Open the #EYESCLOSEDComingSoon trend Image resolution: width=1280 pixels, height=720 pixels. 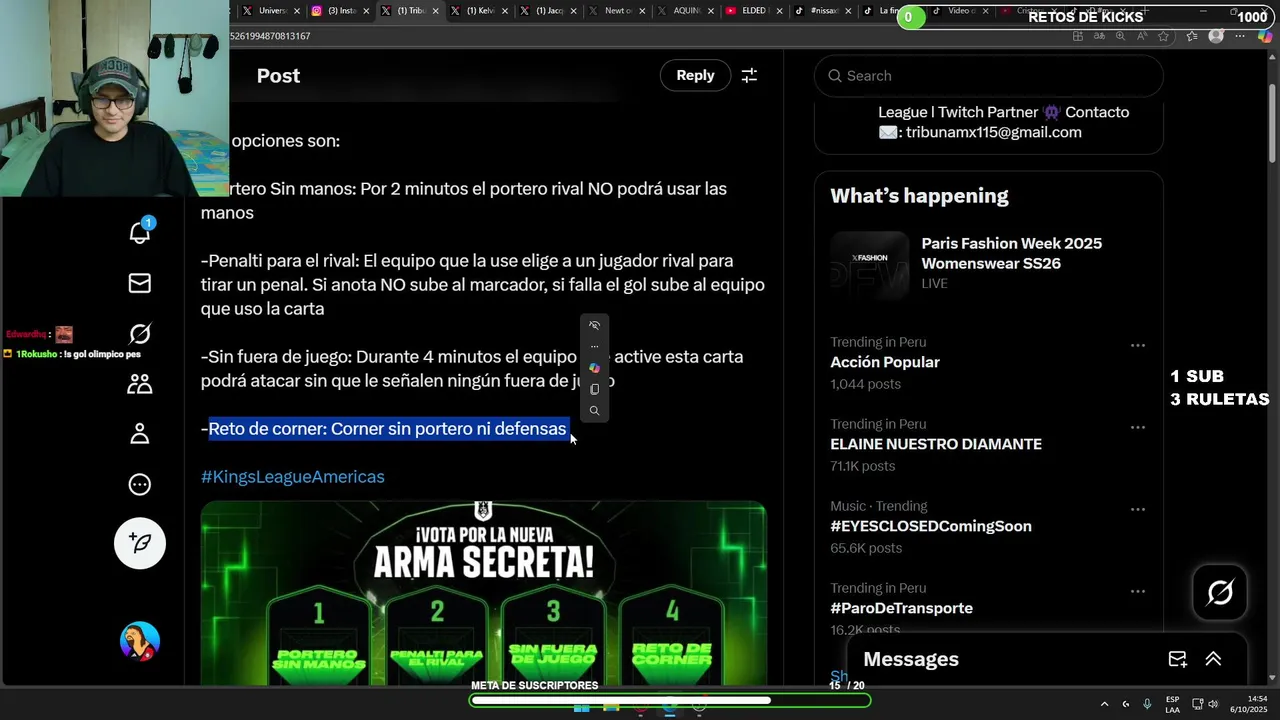[x=930, y=526]
